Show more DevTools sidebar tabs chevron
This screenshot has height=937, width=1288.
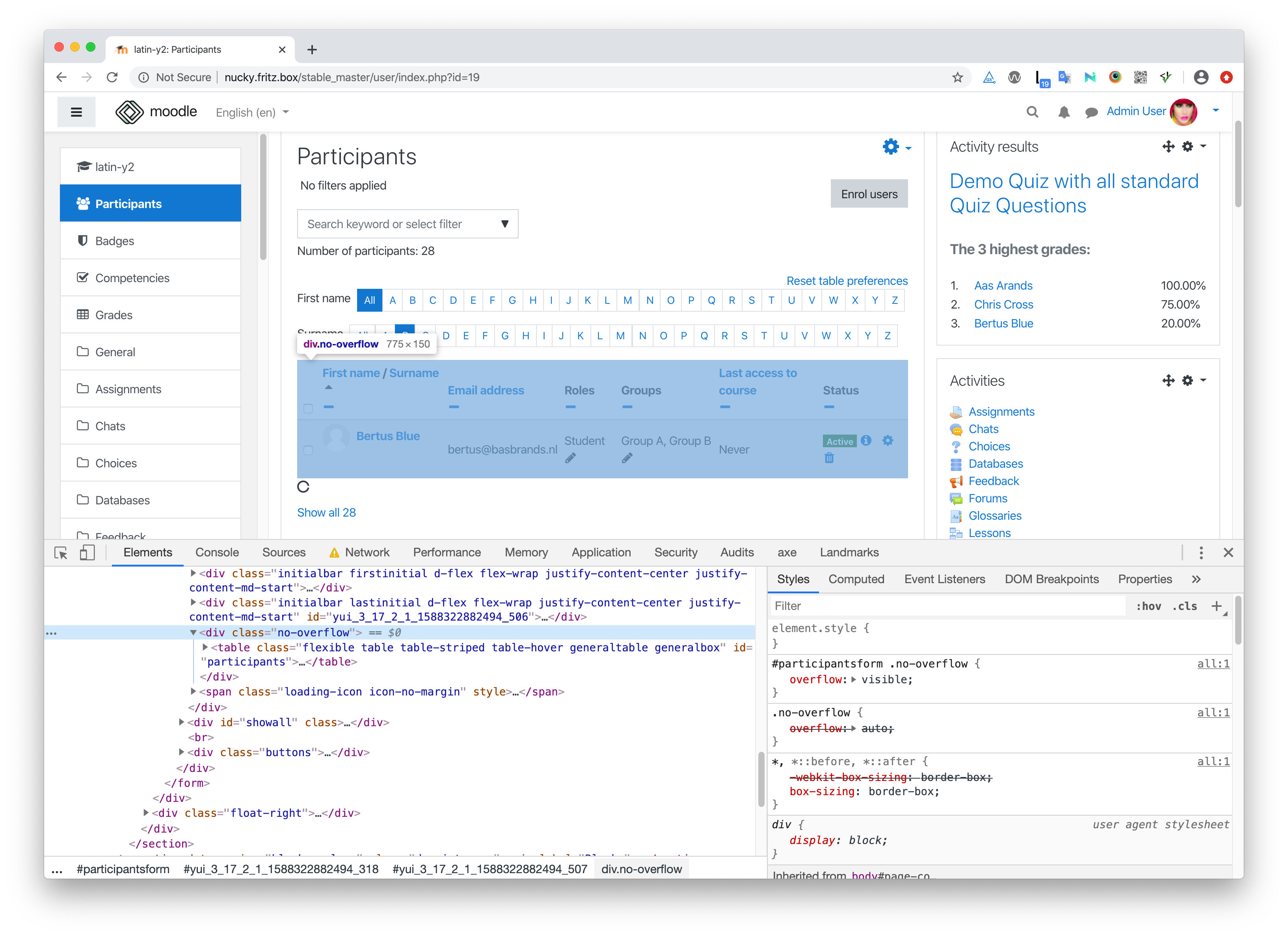point(1196,579)
